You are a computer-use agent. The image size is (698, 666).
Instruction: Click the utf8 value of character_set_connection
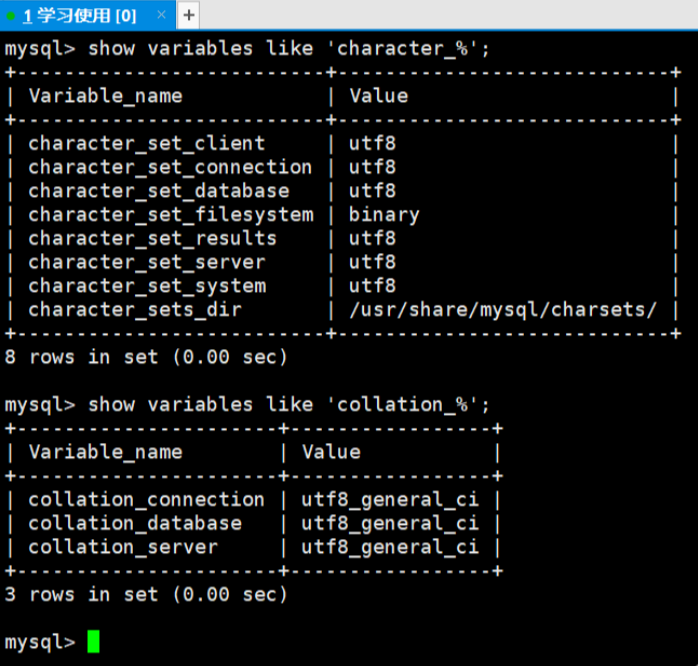[x=373, y=167]
